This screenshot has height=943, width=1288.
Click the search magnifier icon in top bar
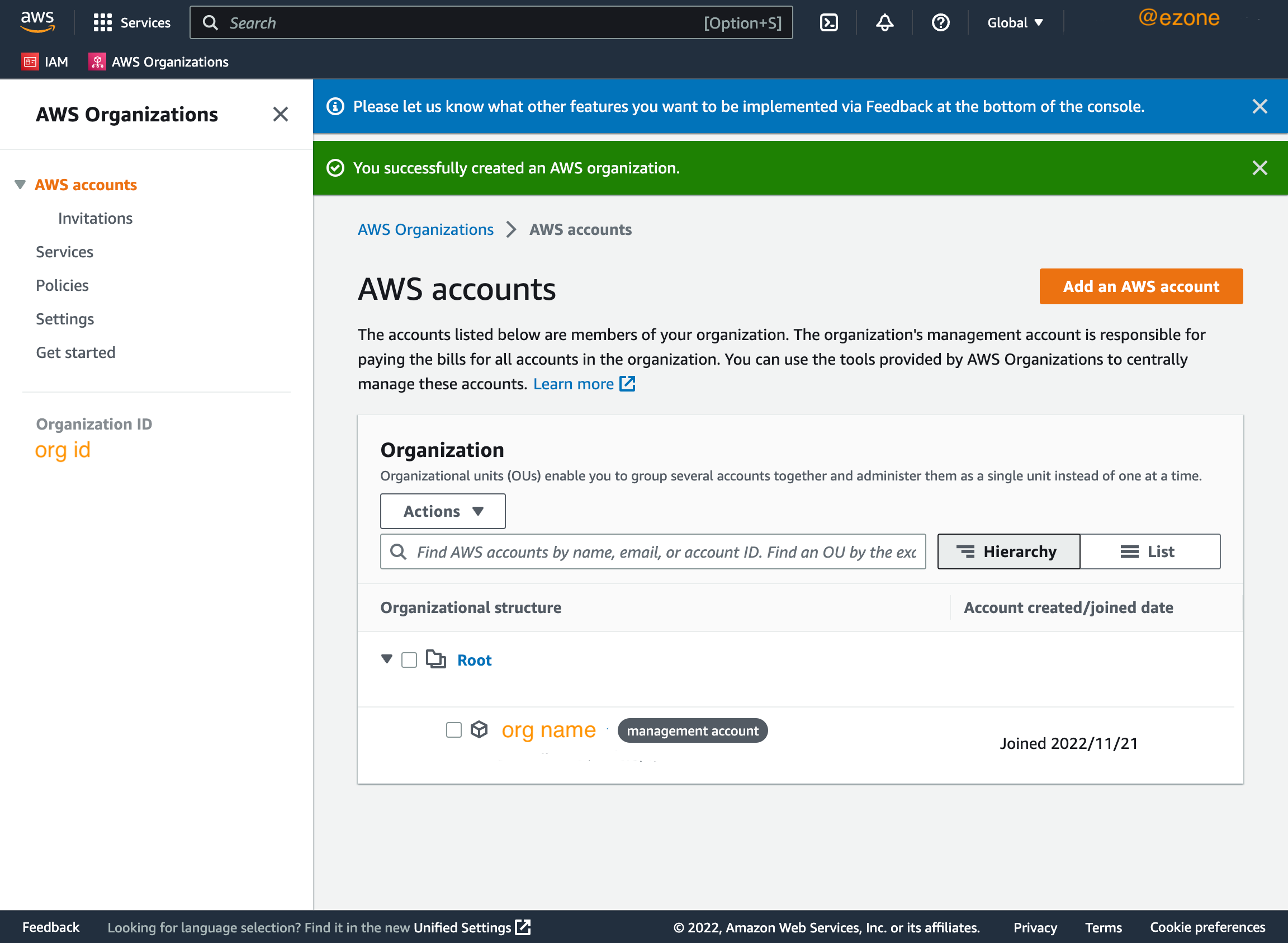(x=211, y=23)
